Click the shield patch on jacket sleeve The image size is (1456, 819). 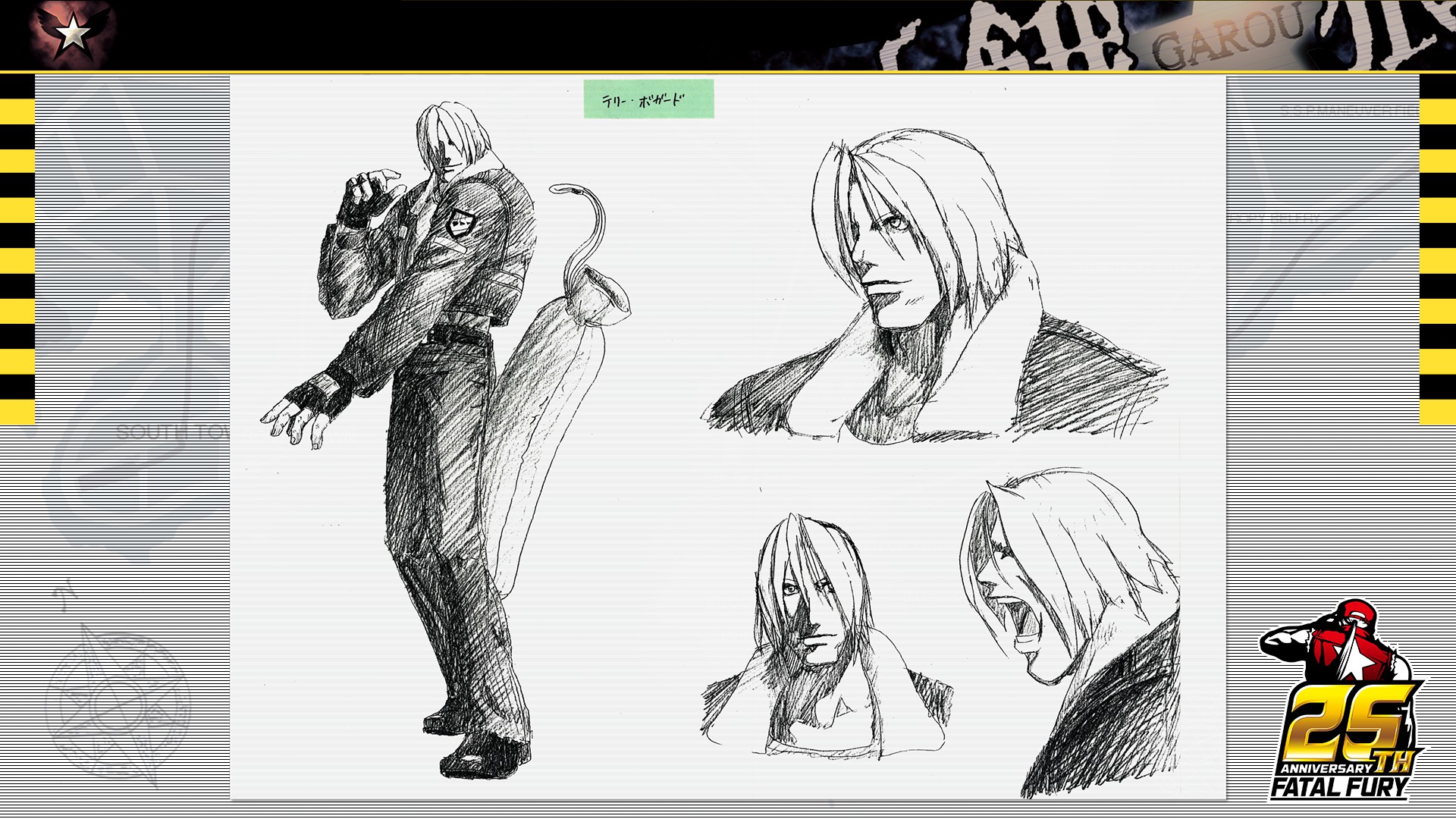point(460,223)
